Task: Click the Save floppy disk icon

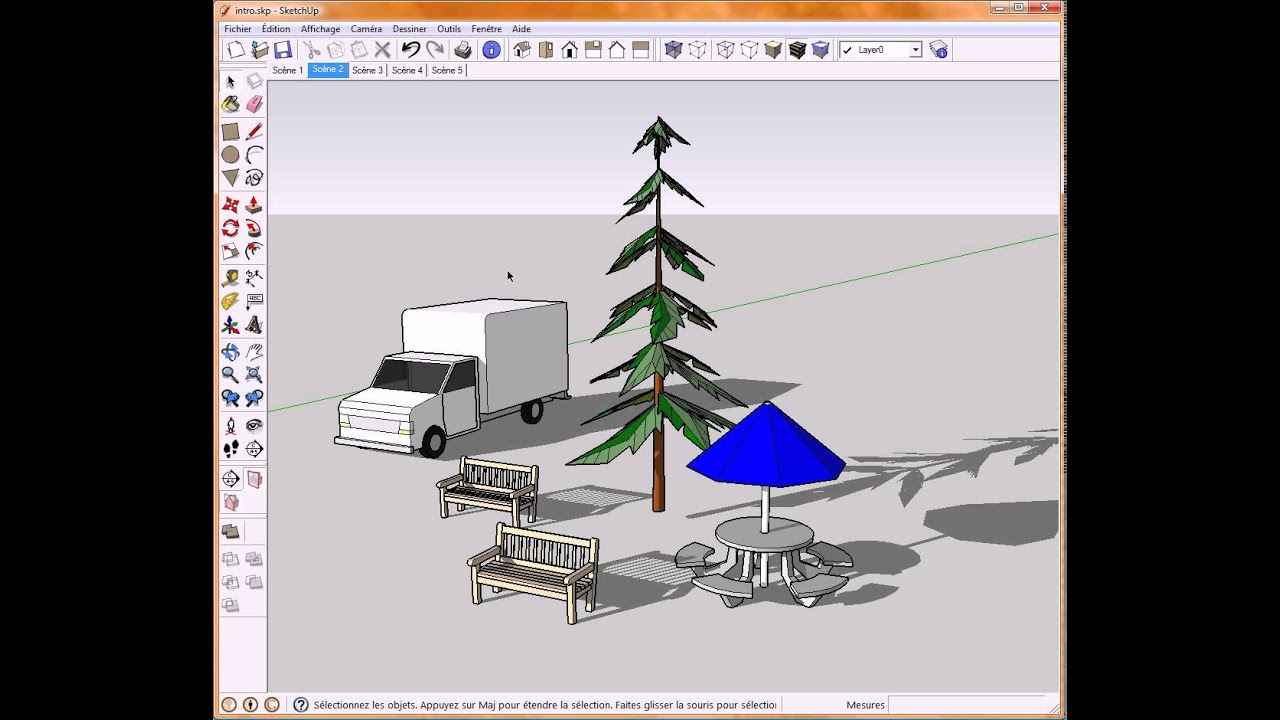Action: coord(283,49)
